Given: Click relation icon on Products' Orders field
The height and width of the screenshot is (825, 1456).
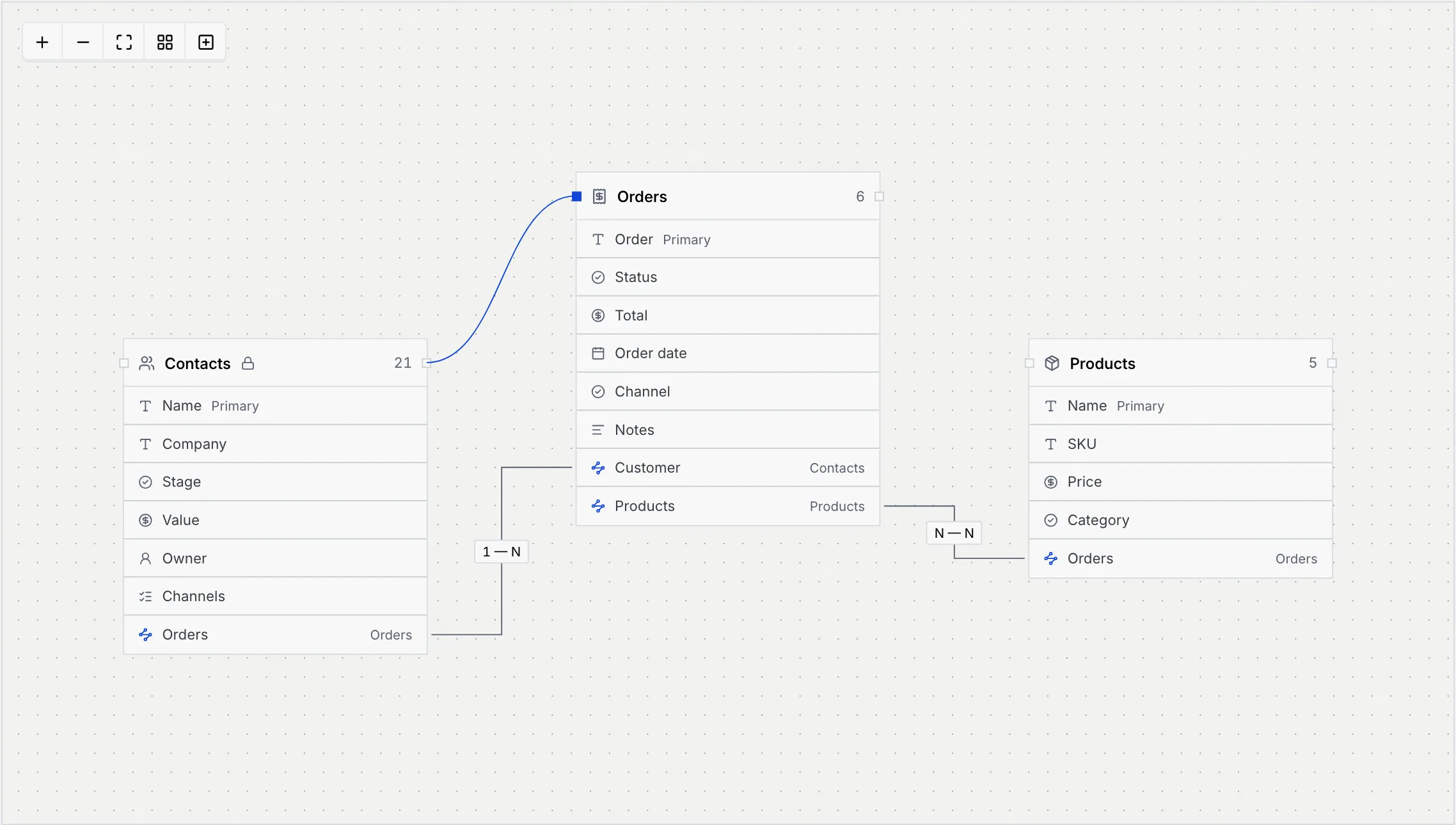Looking at the screenshot, I should point(1050,558).
